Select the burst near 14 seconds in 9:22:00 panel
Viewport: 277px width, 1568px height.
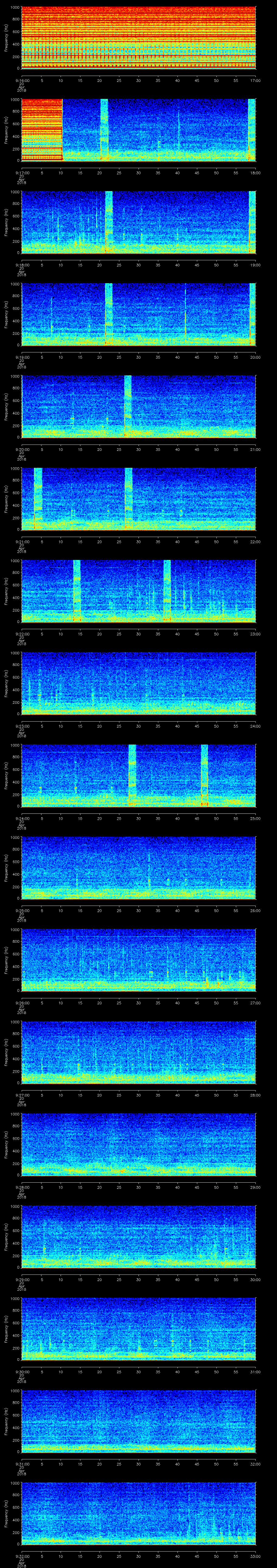click(77, 590)
